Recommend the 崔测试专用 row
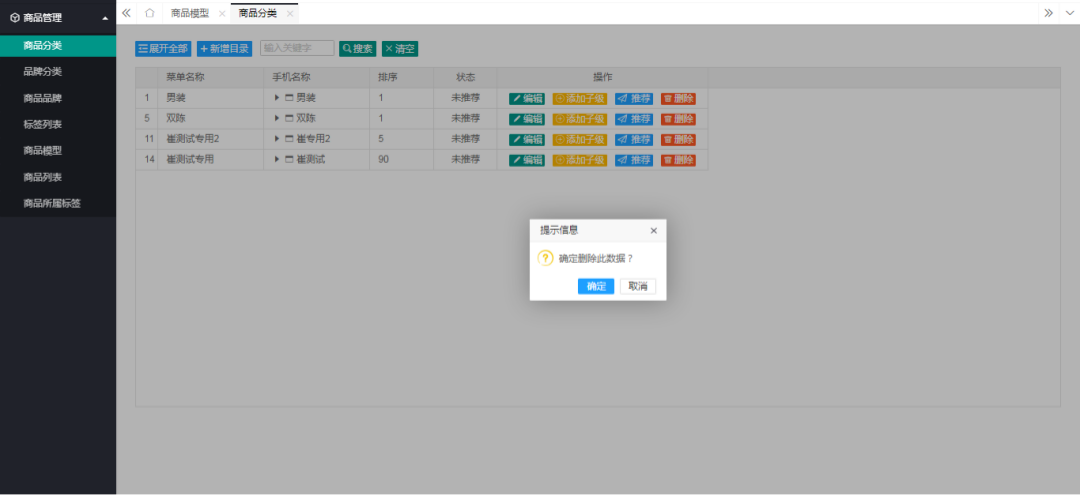 point(634,160)
